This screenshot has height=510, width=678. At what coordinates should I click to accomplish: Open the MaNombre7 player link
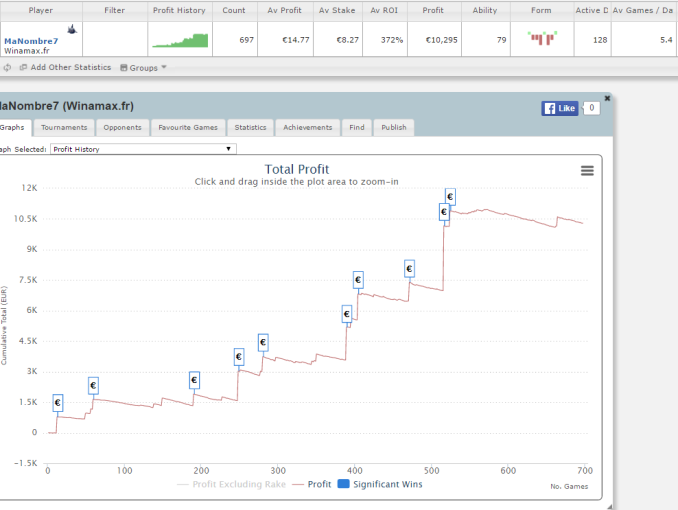(x=31, y=41)
